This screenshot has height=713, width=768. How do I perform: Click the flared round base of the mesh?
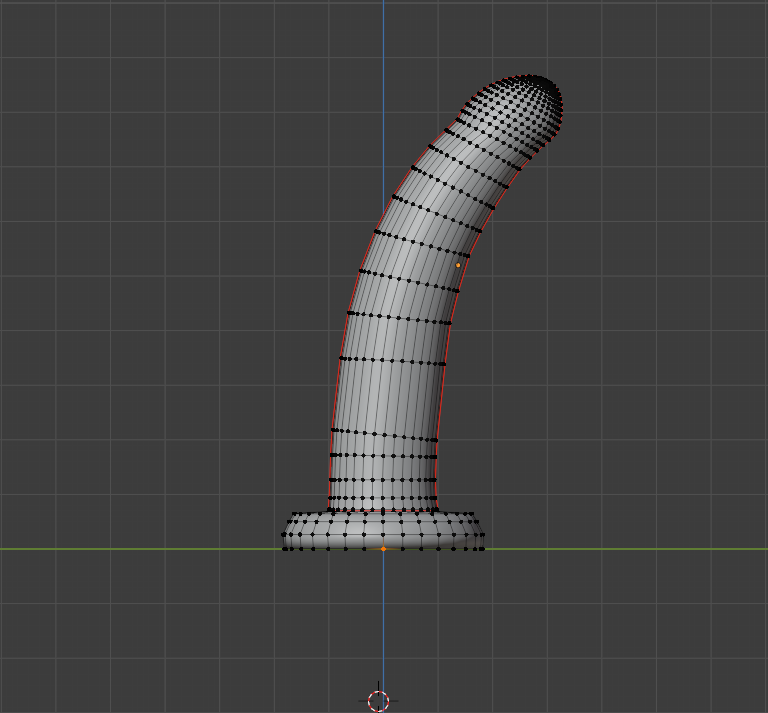[x=384, y=531]
